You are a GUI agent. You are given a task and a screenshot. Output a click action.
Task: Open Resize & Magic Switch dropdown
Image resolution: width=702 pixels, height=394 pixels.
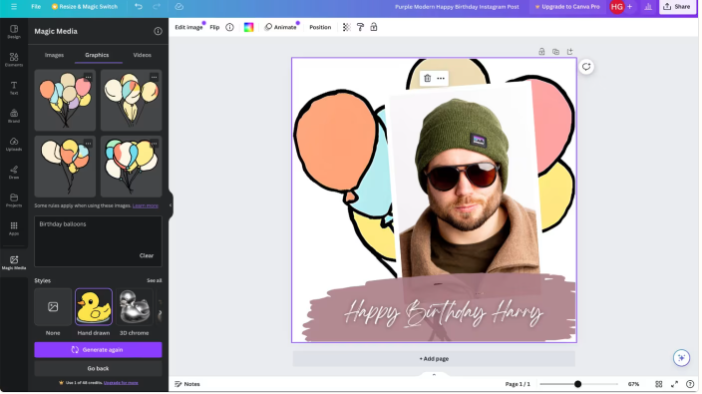click(85, 7)
